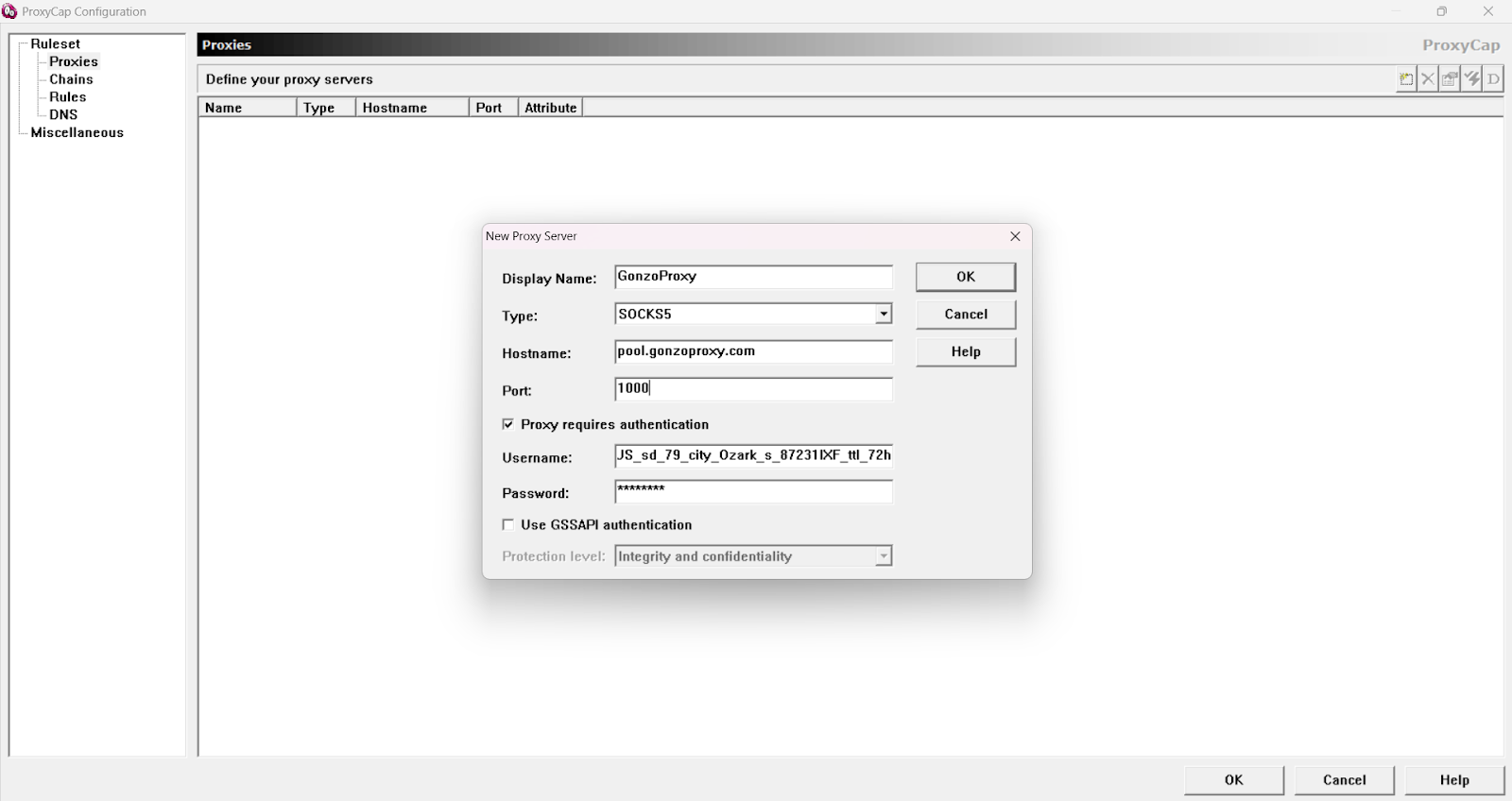Click the Check proxy lightning toolbar icon
Image resolution: width=1512 pixels, height=801 pixels.
click(x=1471, y=79)
